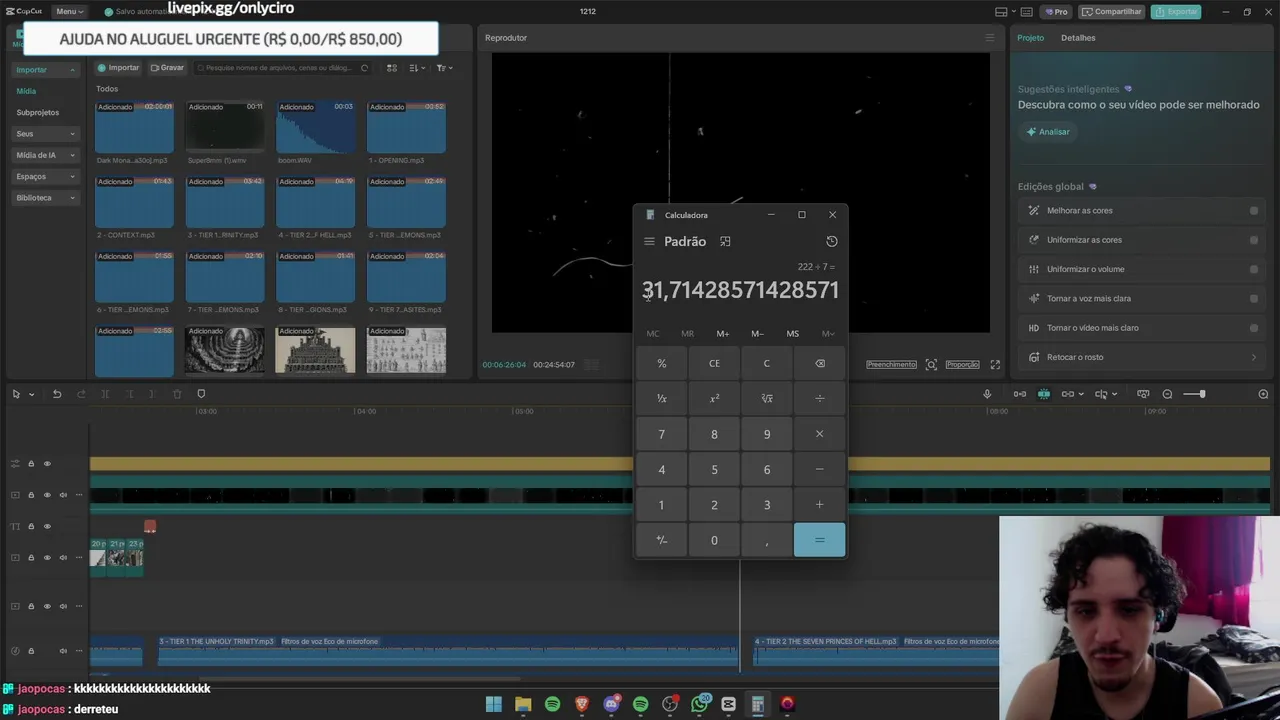1280x720 pixels.
Task: Click timeline zoom out magnifier icon
Action: [x=1167, y=394]
